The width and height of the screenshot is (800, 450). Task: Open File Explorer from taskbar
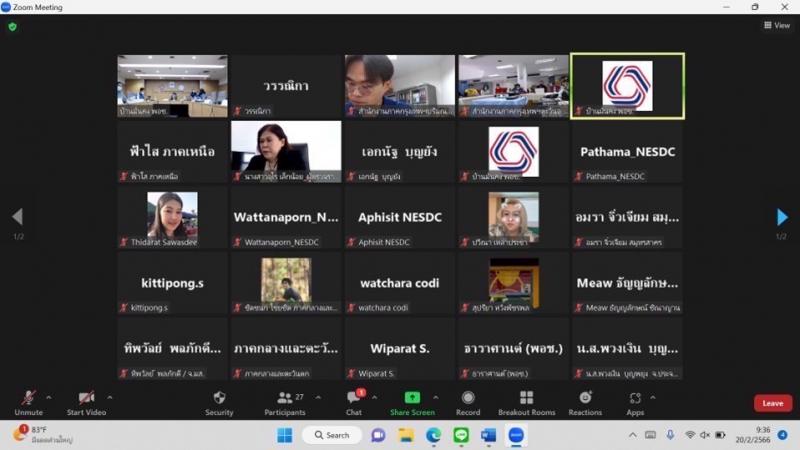tap(406, 435)
